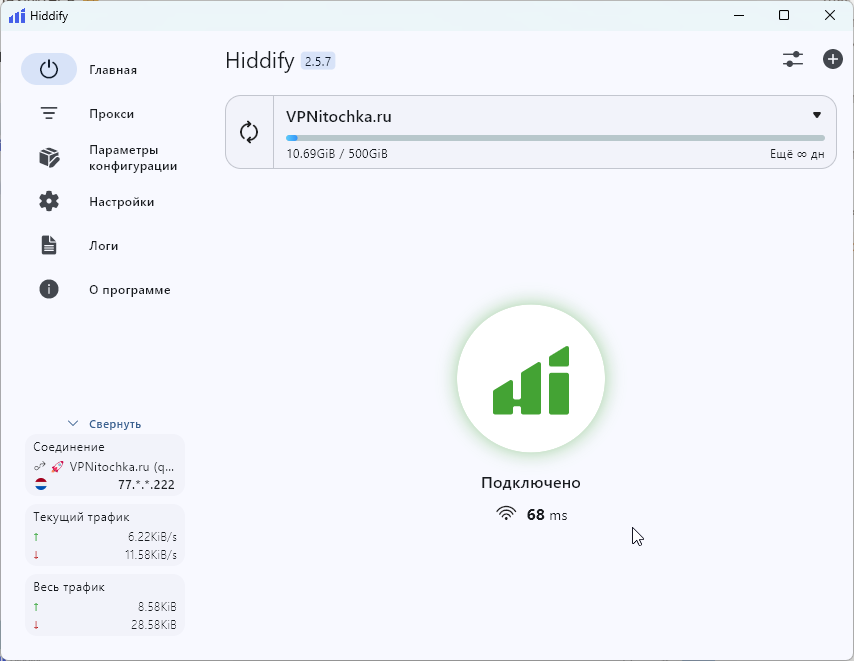The image size is (854, 661).
Task: Click the gear icon for Настройки
Action: tap(49, 202)
